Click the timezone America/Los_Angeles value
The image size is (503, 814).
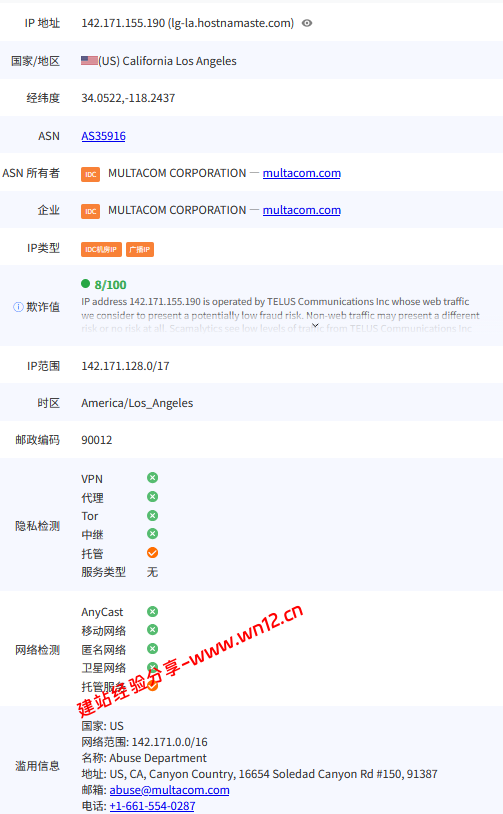click(x=137, y=403)
